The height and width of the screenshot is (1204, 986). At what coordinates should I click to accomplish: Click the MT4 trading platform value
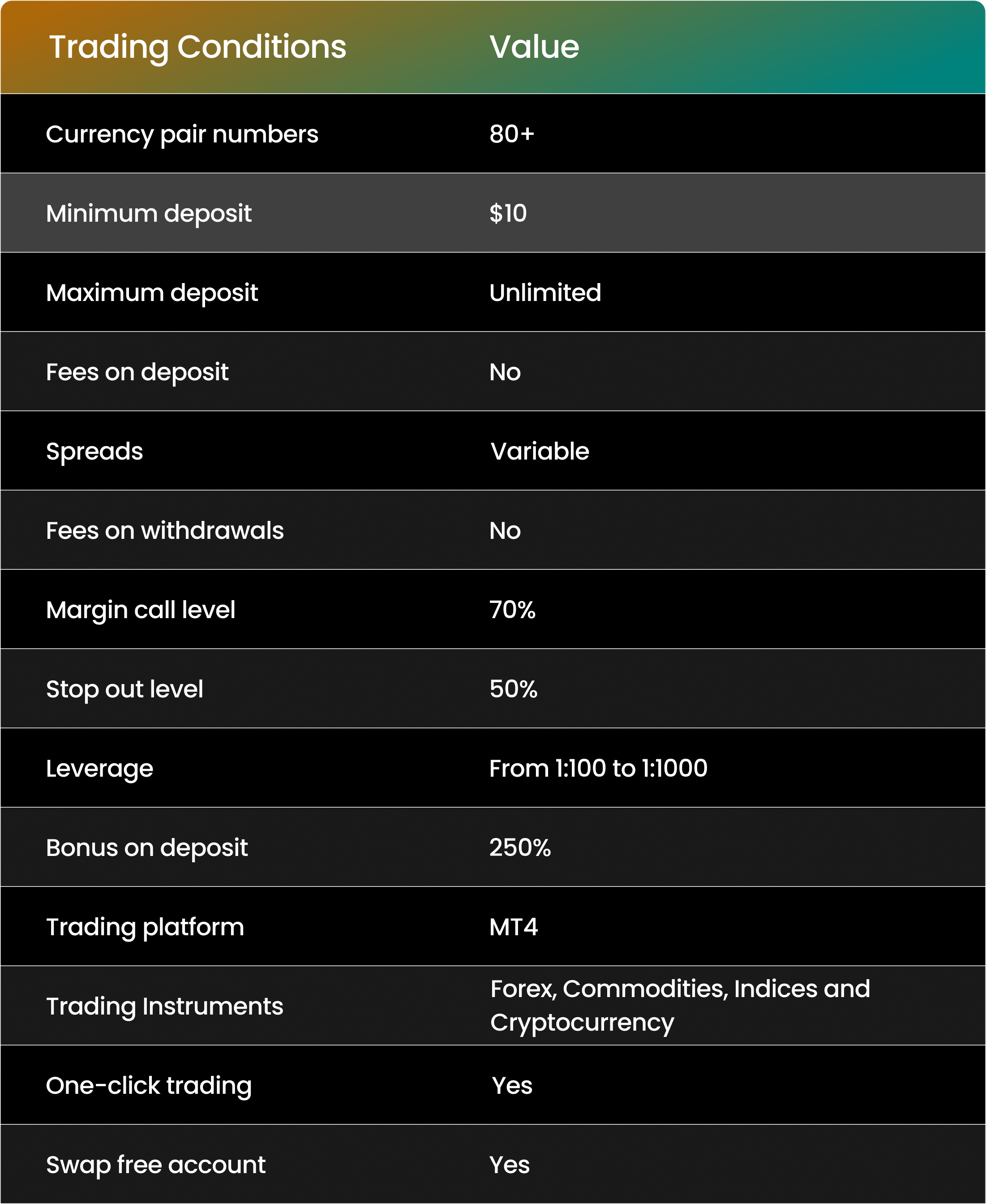tap(514, 927)
